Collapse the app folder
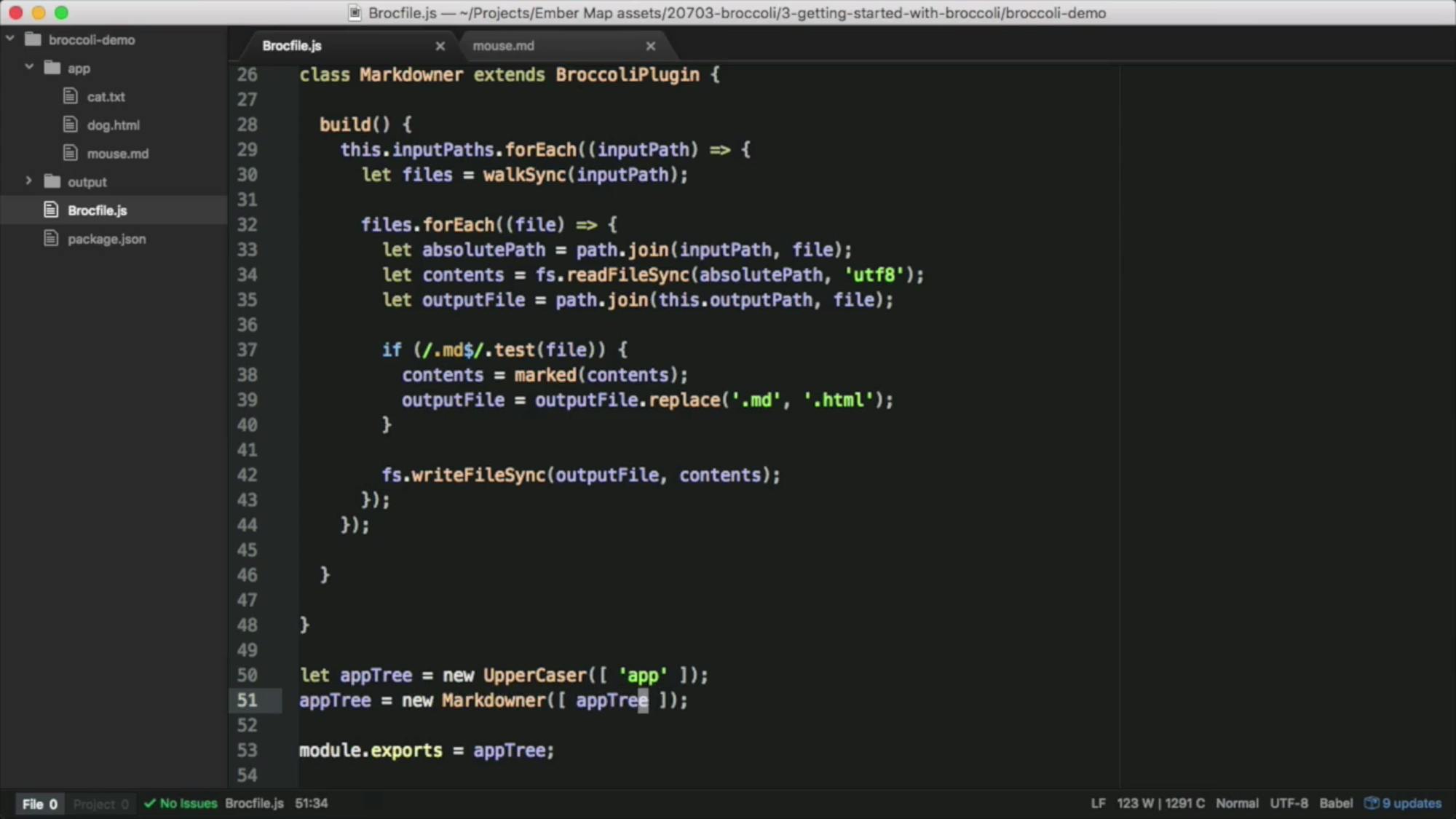Image resolution: width=1456 pixels, height=819 pixels. coord(29,68)
